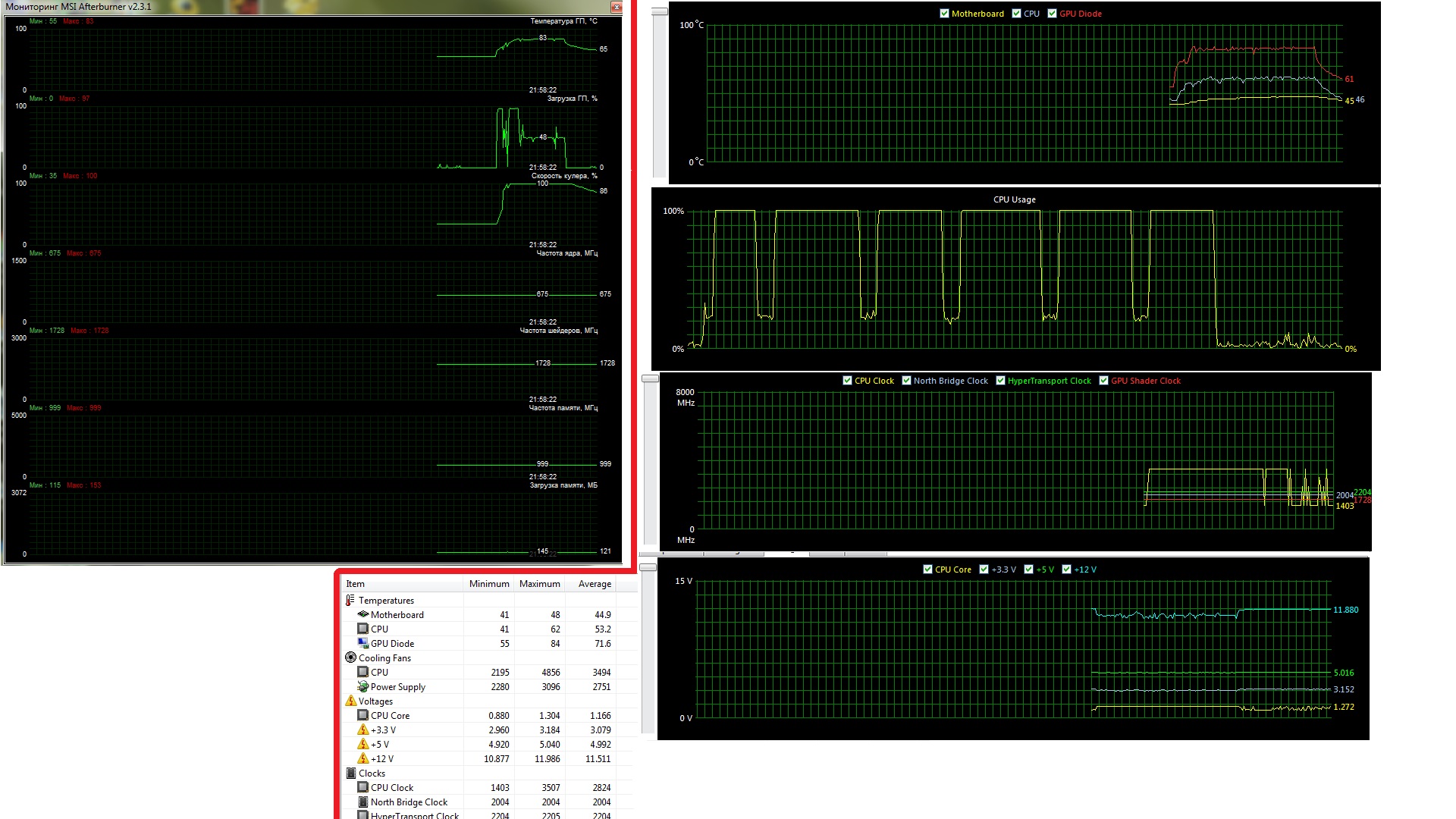Toggle the GPU Diode graph checkbox

(1052, 14)
